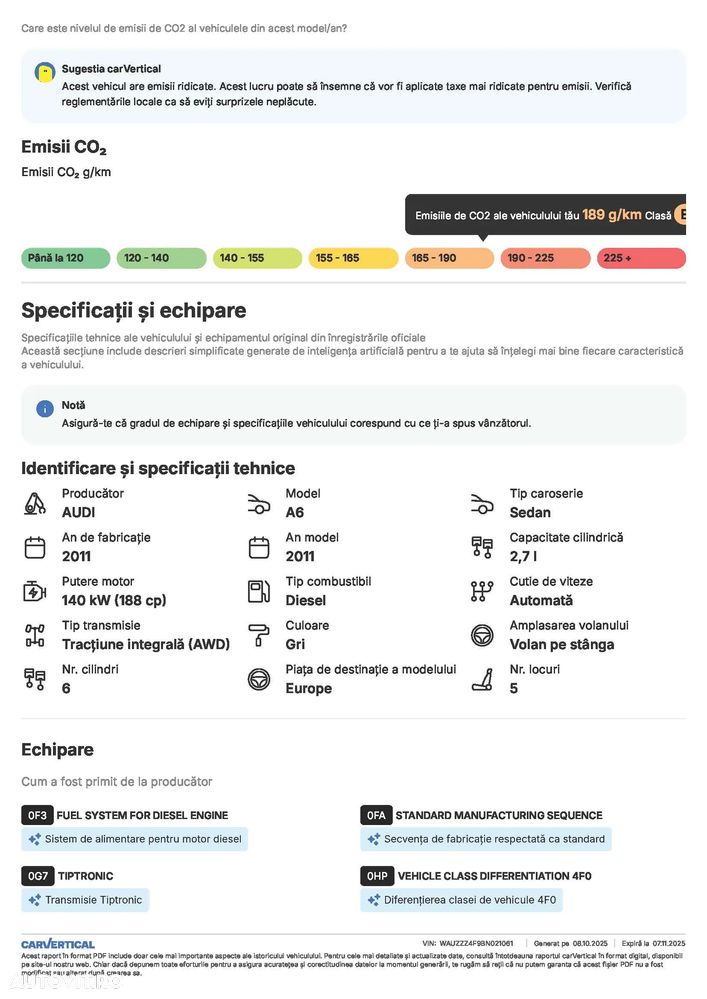Select the green 'Până la 120' emission band

coord(65,258)
